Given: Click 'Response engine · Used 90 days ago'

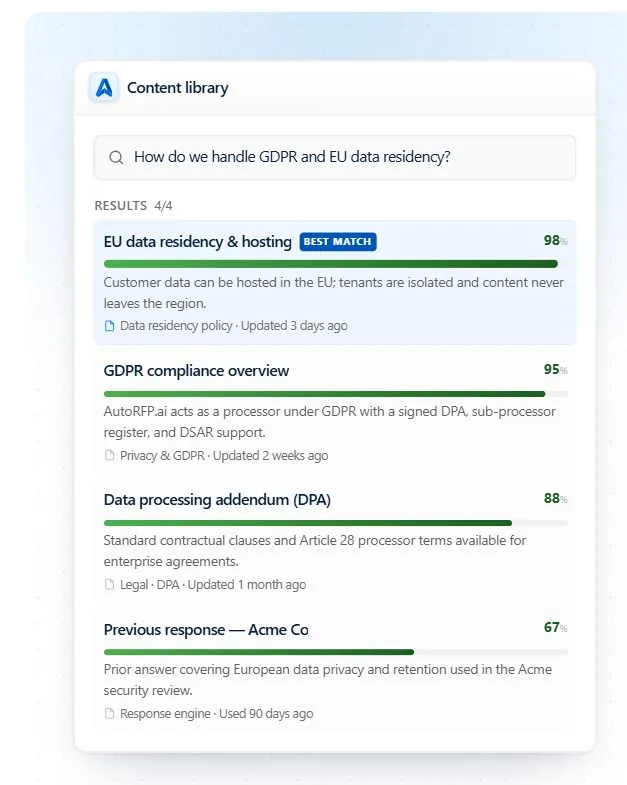Looking at the screenshot, I should point(216,714).
